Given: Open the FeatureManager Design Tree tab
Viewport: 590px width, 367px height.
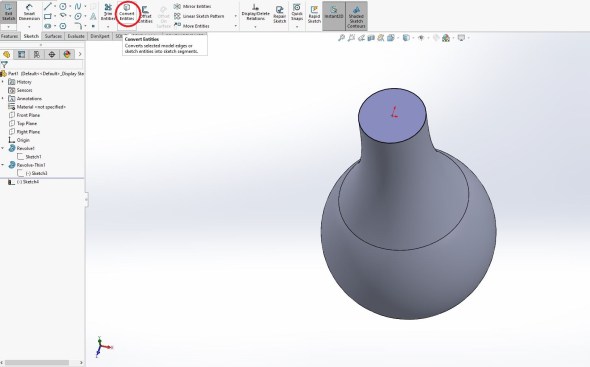Looking at the screenshot, I should 6,55.
